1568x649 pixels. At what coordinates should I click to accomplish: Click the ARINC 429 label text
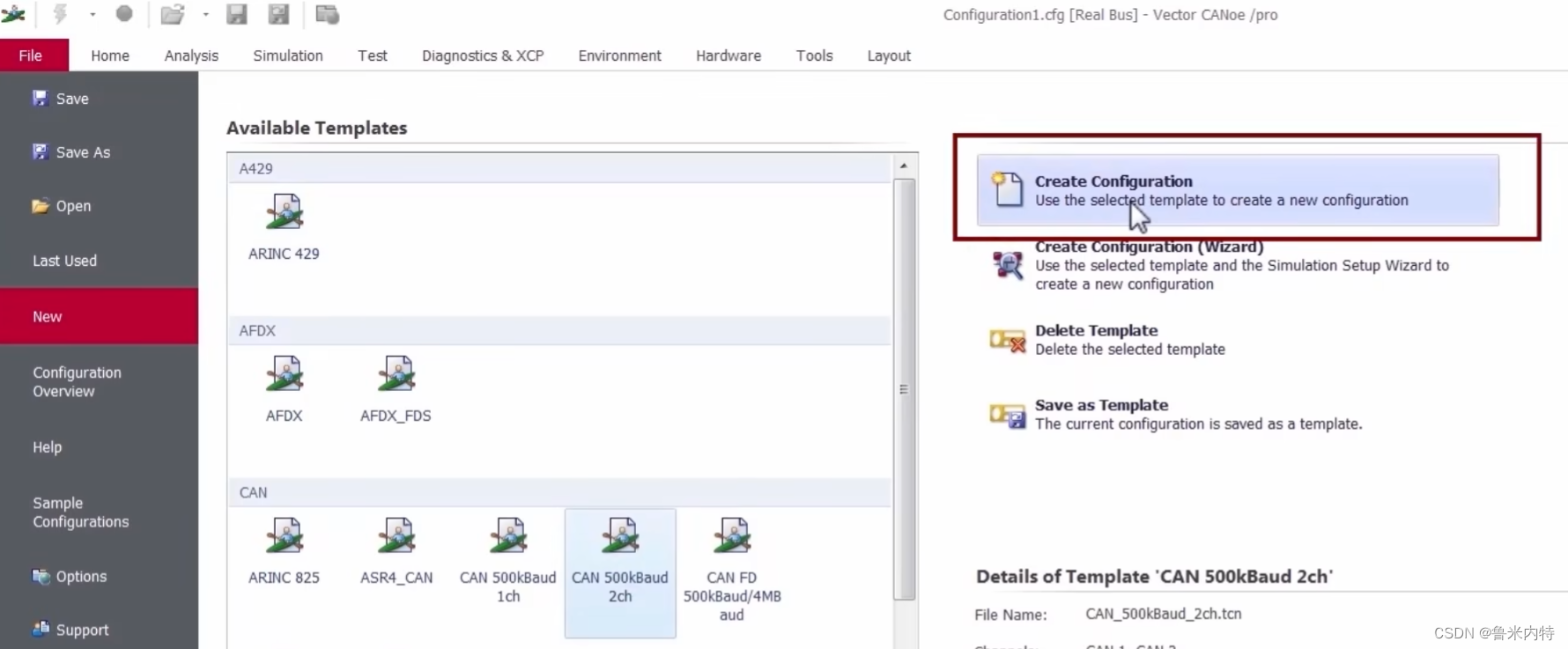click(x=284, y=254)
